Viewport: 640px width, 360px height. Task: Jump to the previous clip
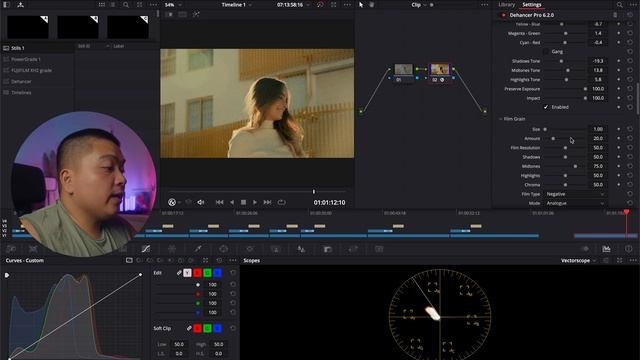(220, 202)
